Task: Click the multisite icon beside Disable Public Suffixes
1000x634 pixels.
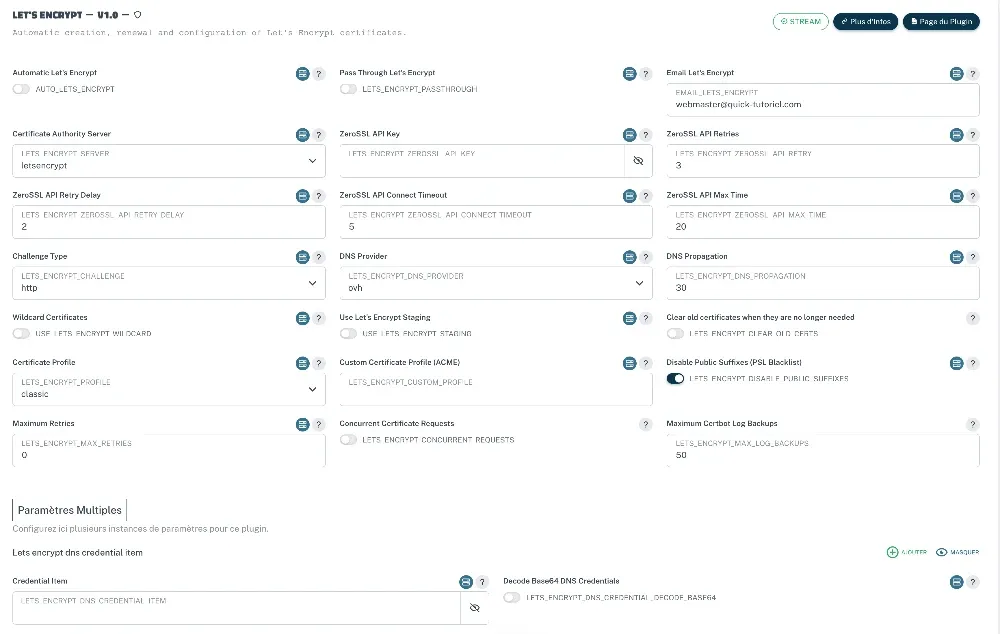Action: (x=957, y=364)
